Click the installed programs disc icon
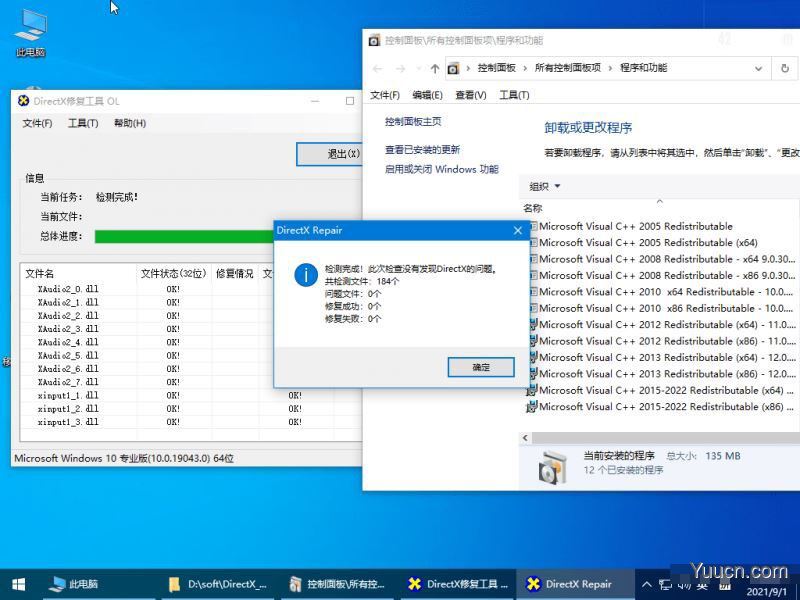Screen dimensions: 800x600 point(552,467)
